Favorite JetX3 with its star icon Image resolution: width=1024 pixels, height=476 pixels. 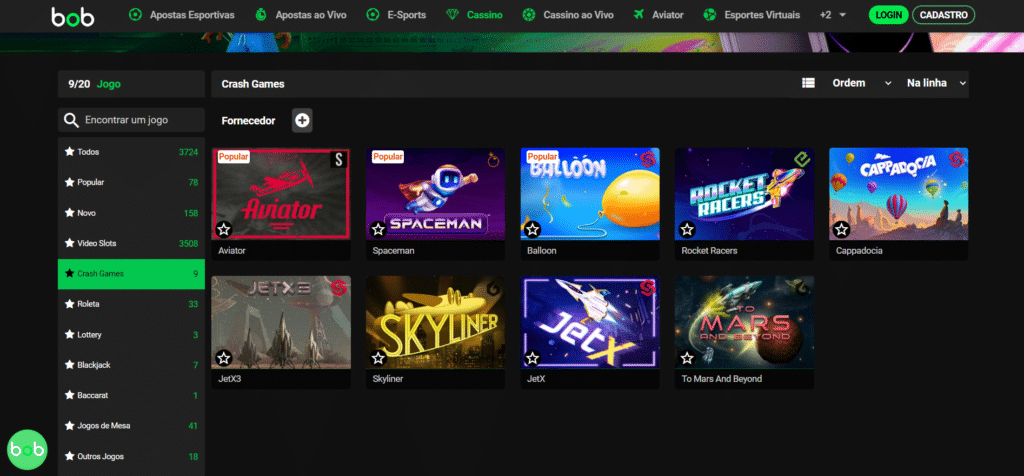click(224, 358)
